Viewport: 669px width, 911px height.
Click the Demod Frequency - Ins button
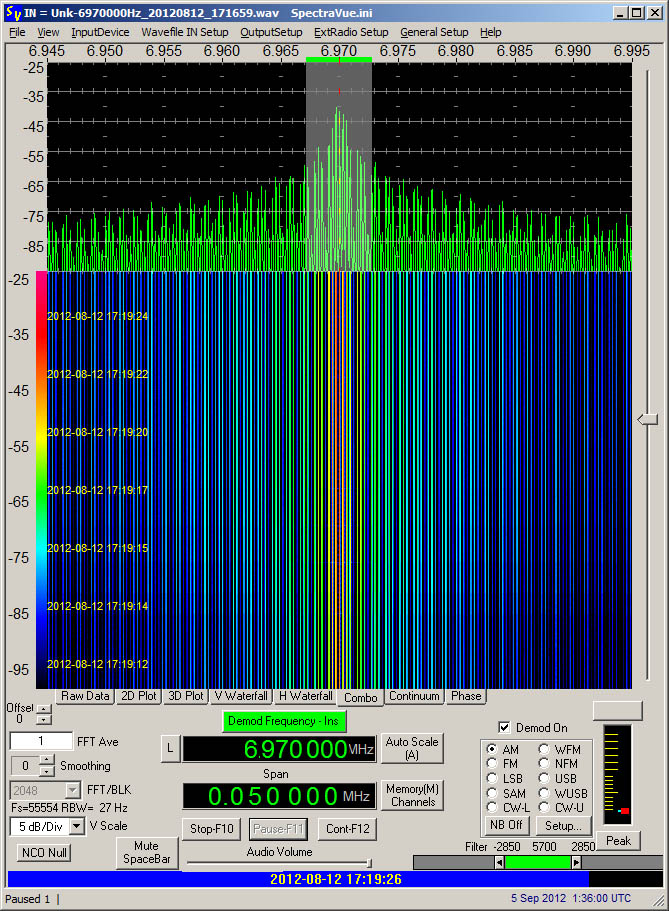click(284, 721)
